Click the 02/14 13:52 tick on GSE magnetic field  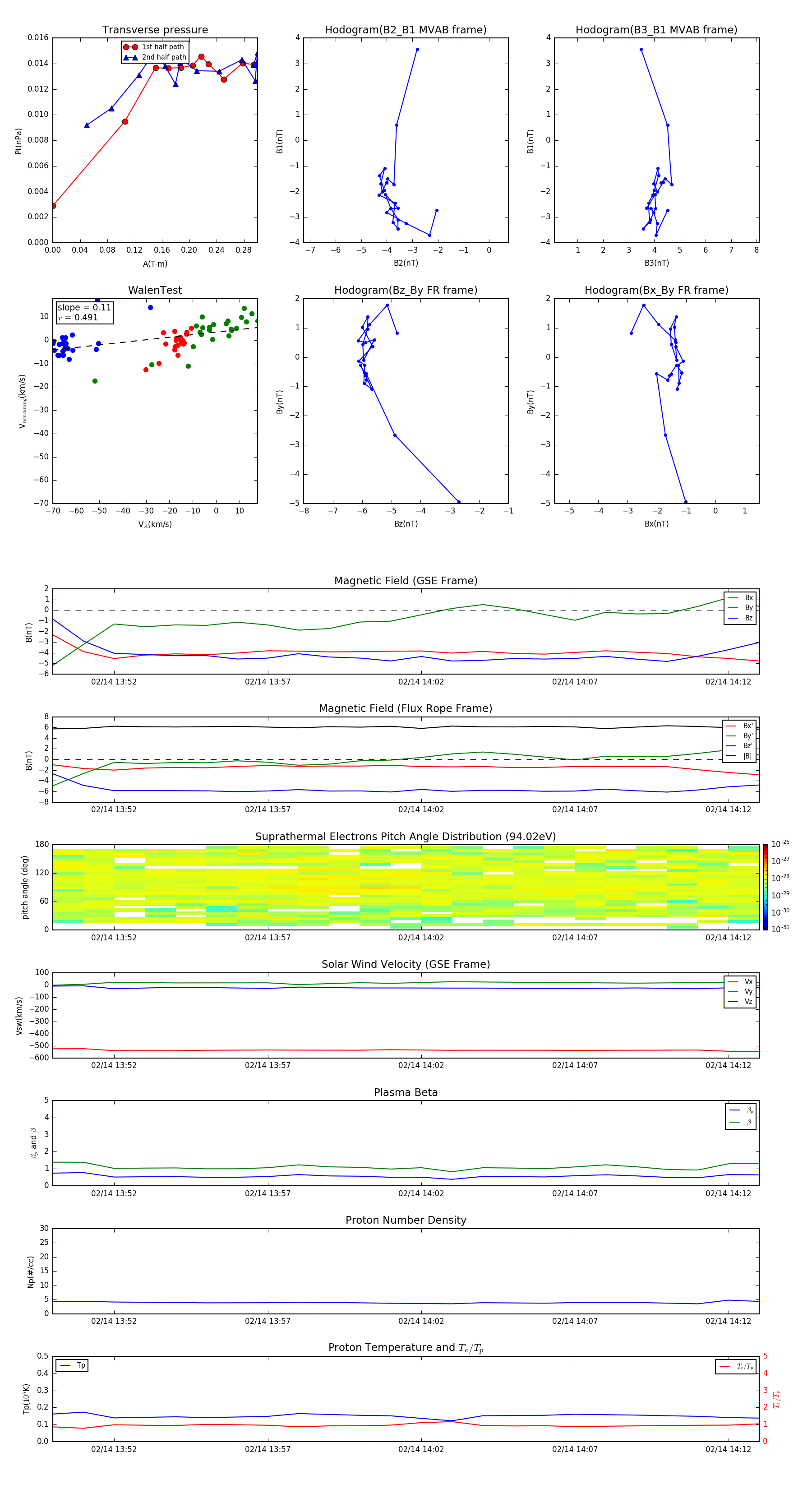pos(114,682)
